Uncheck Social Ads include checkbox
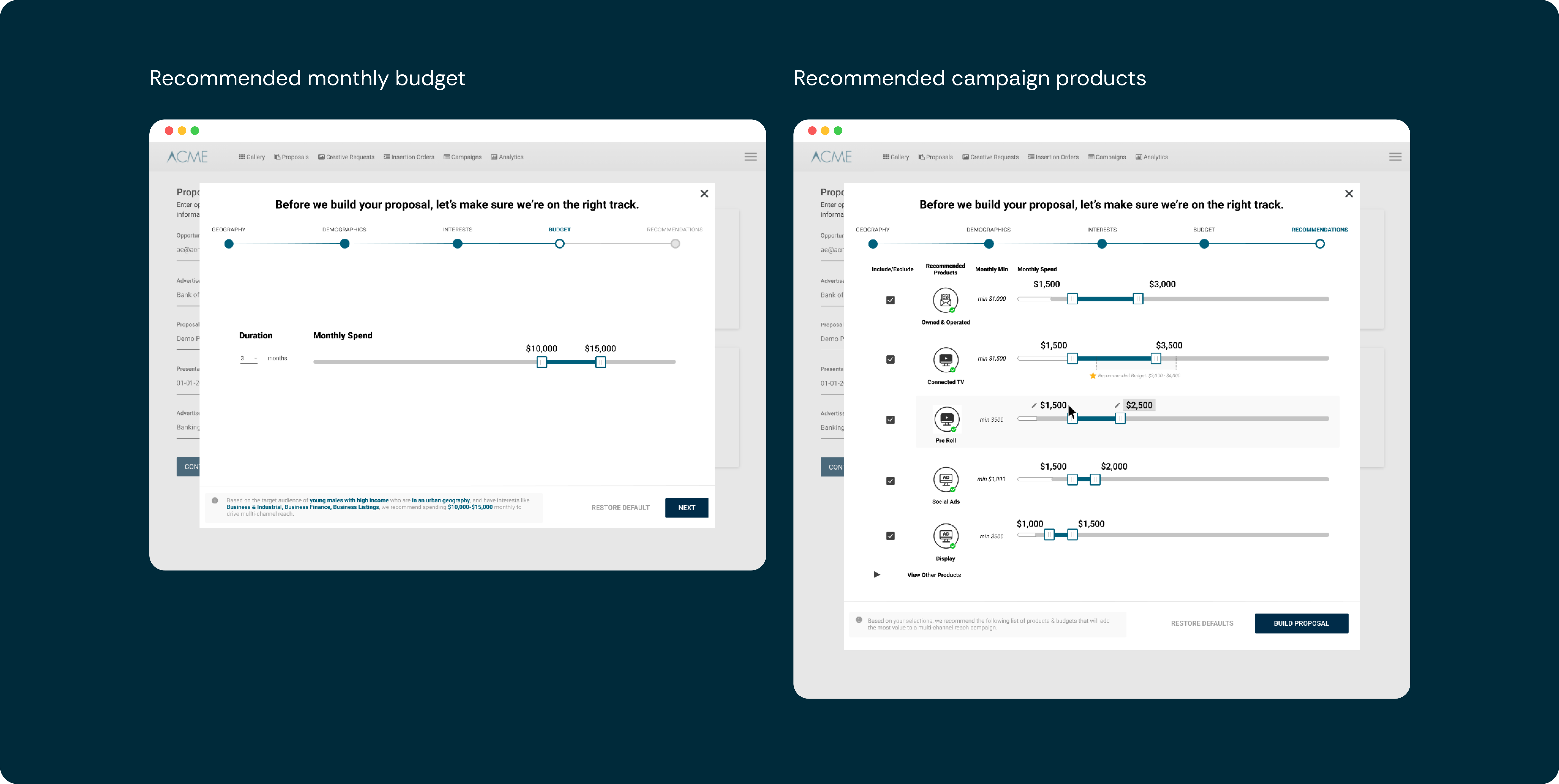The width and height of the screenshot is (1559, 784). tap(890, 481)
